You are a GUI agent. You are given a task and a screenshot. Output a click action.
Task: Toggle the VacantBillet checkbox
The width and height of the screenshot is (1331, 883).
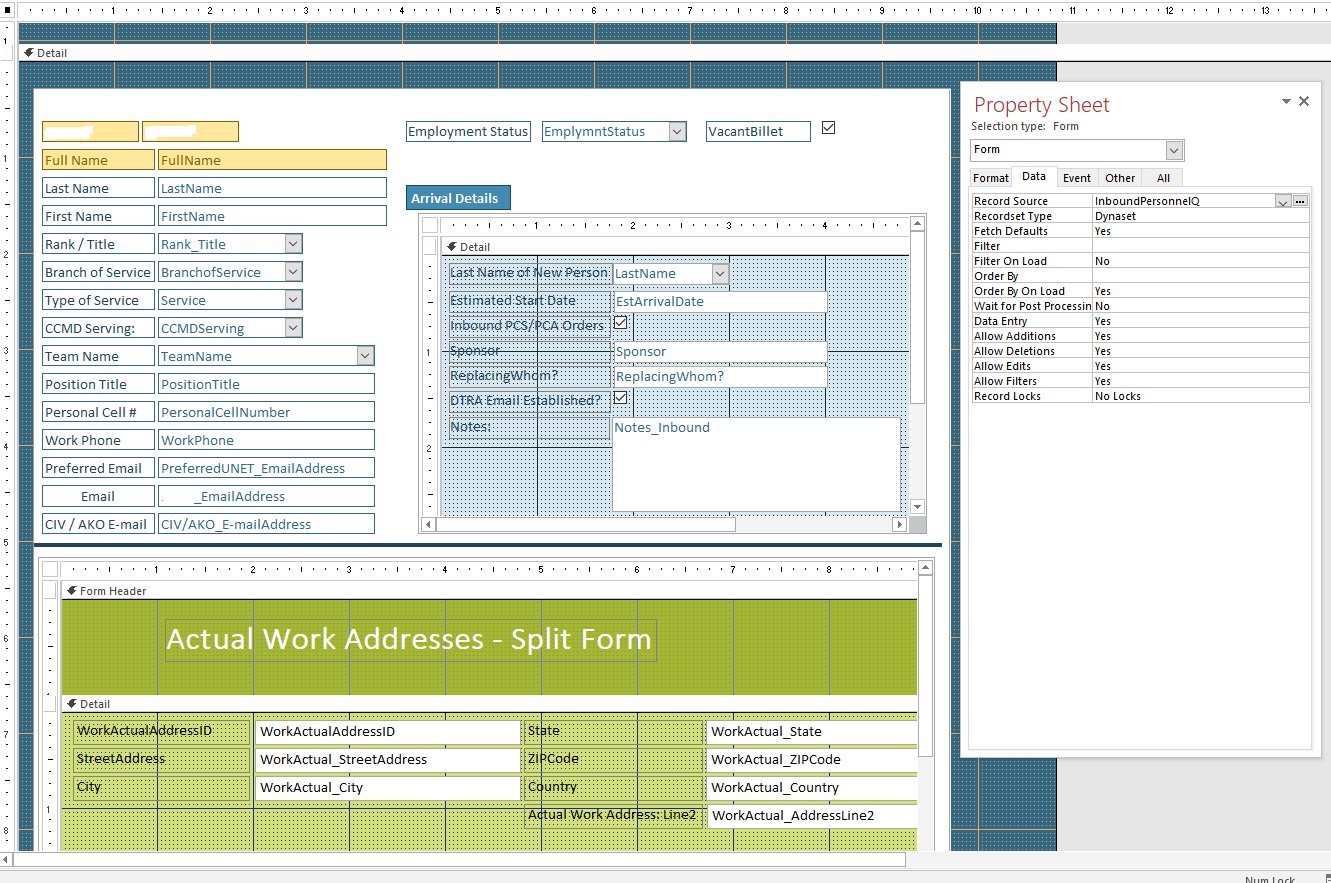828,128
